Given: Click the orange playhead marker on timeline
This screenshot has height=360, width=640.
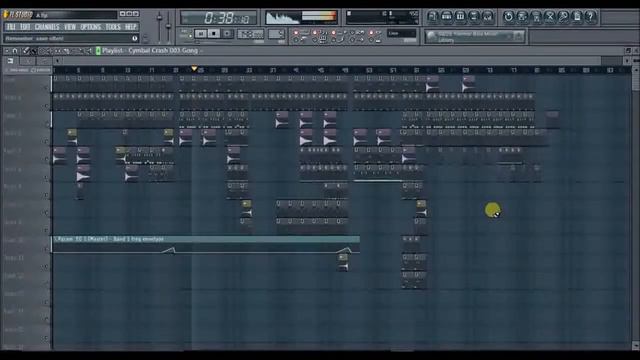Looking at the screenshot, I should 194,69.
